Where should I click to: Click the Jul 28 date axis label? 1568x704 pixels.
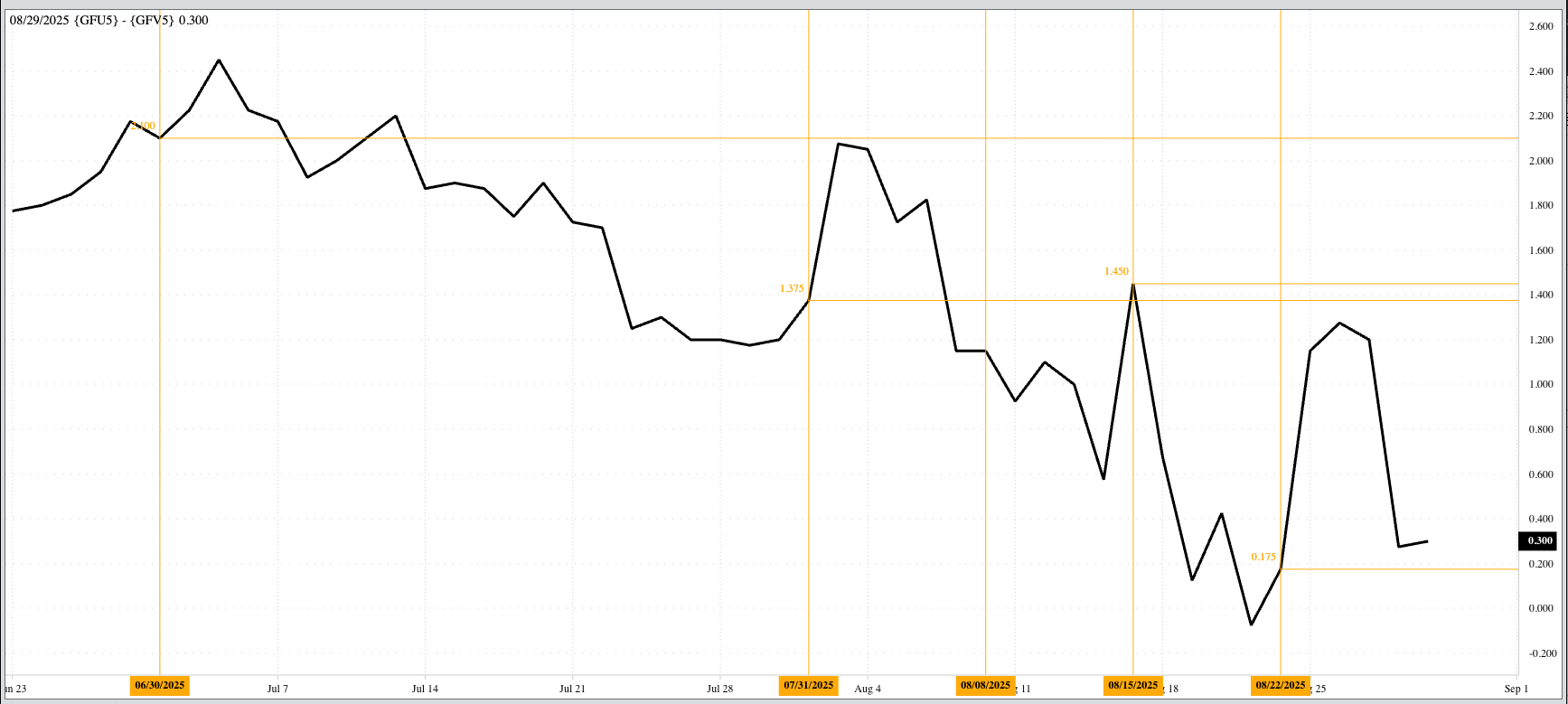pyautogui.click(x=719, y=689)
